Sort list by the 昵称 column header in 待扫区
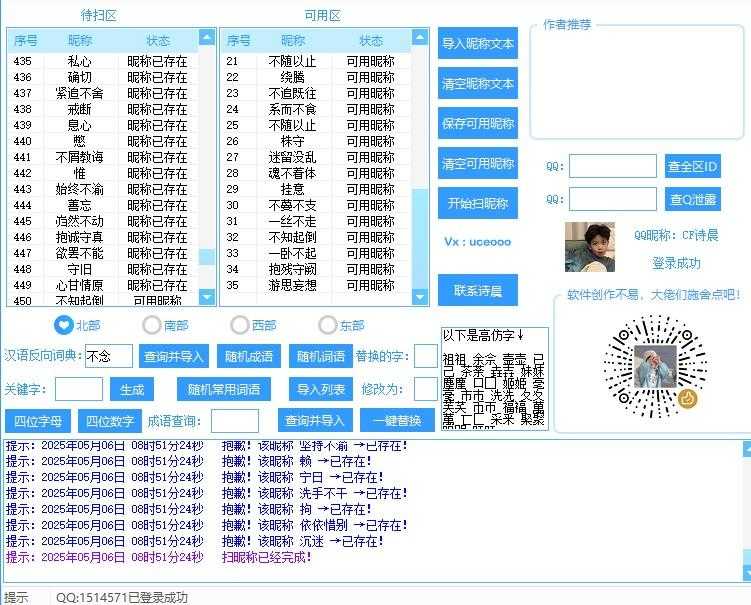This screenshot has width=751, height=605. click(80, 41)
